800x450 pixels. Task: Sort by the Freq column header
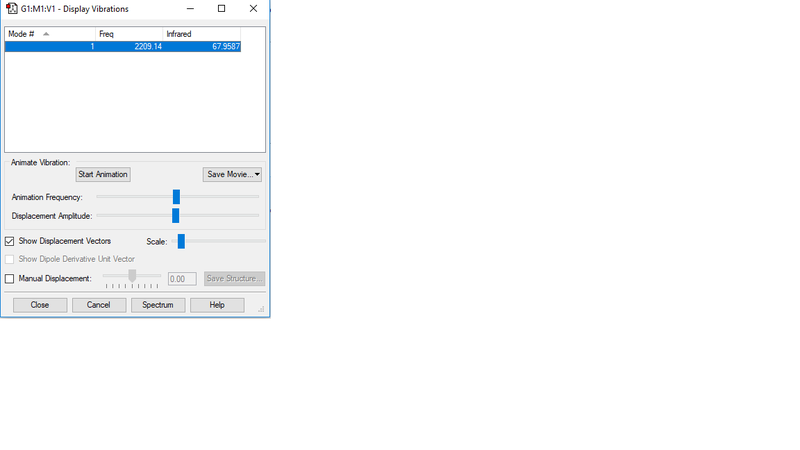(129, 34)
